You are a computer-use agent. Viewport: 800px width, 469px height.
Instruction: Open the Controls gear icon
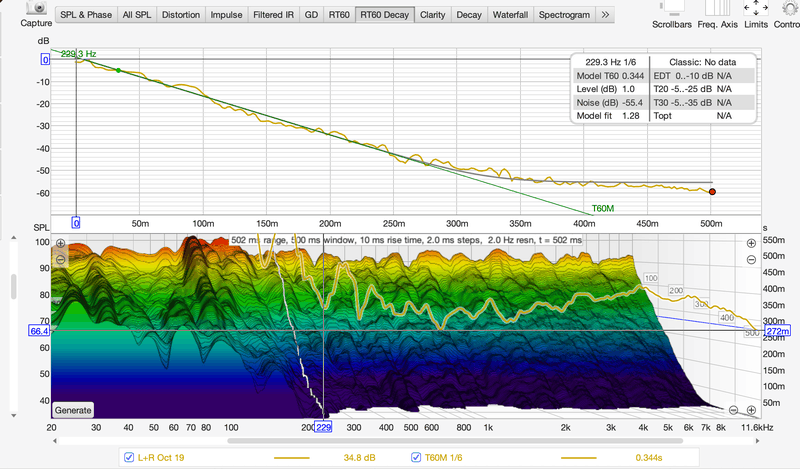coord(790,8)
